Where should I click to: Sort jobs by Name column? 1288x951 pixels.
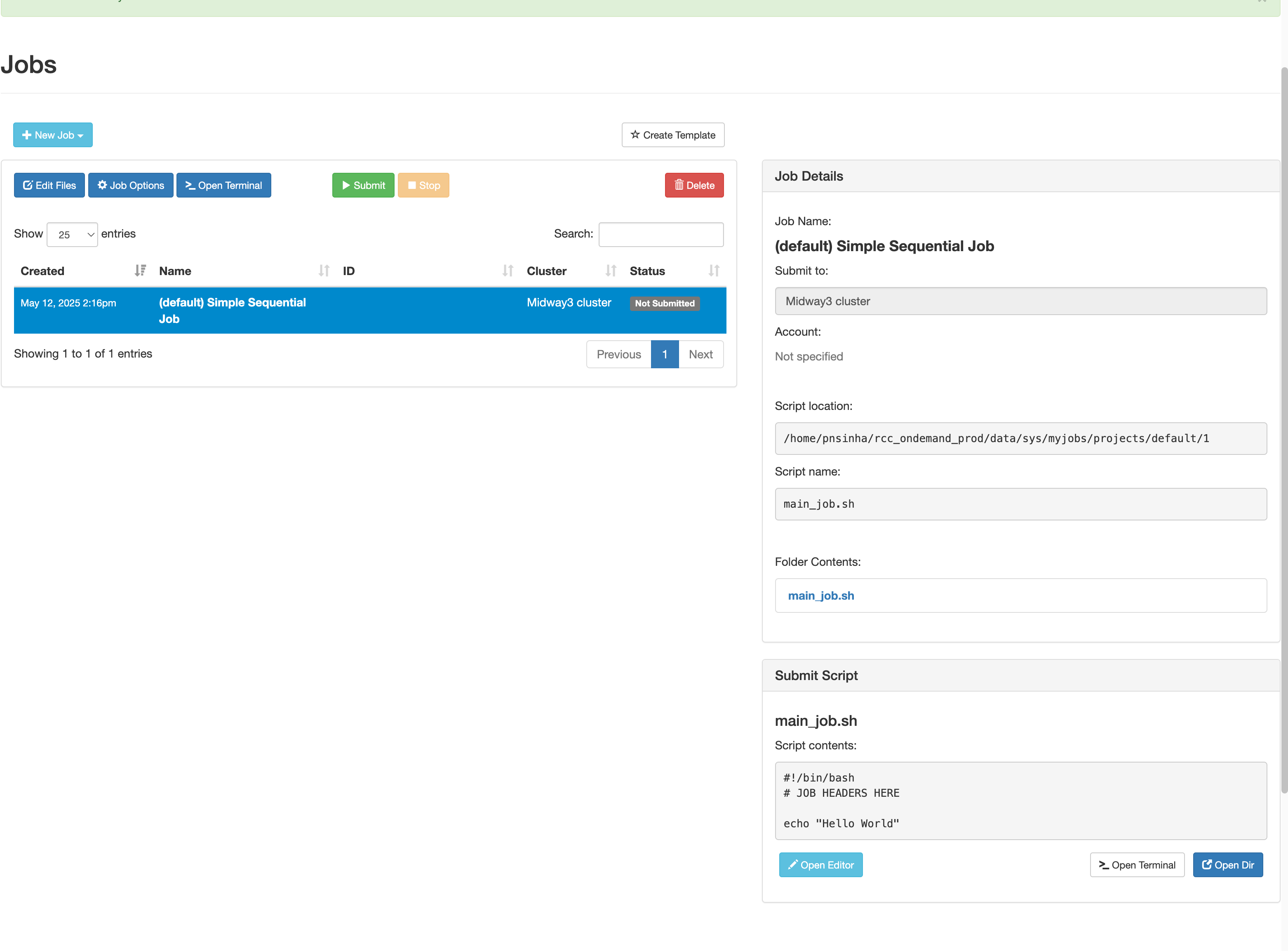tap(244, 271)
